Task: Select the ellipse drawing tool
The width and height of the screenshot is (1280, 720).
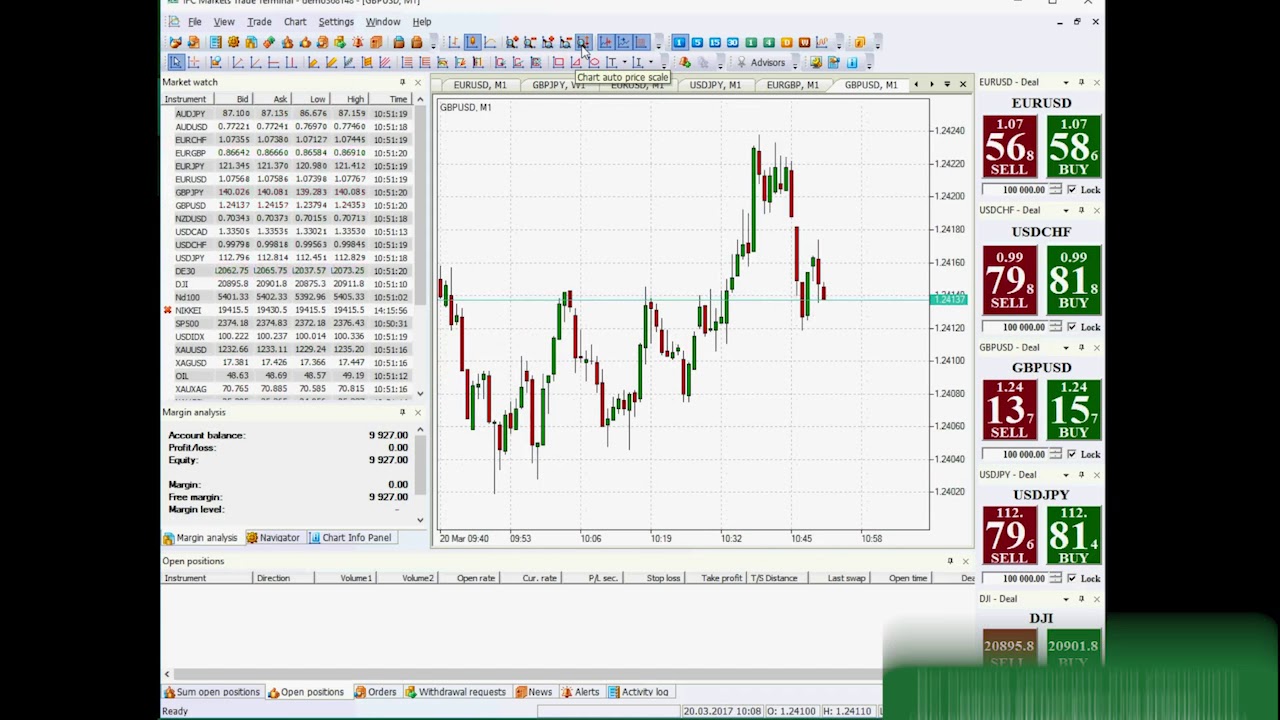Action: pyautogui.click(x=594, y=62)
